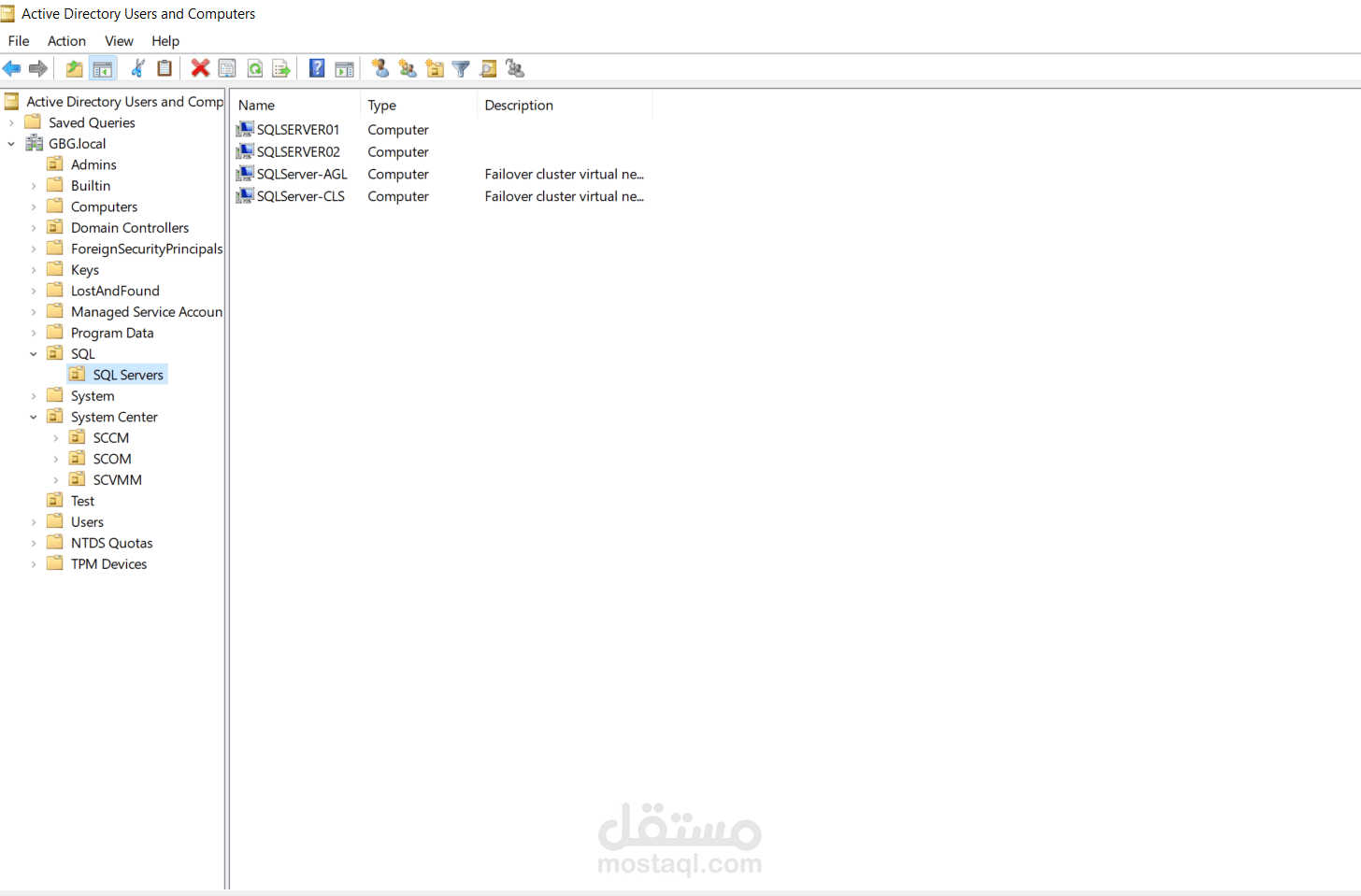Click the Description cell of SQLServer-CLS
This screenshot has height=896, width=1361.
click(565, 197)
